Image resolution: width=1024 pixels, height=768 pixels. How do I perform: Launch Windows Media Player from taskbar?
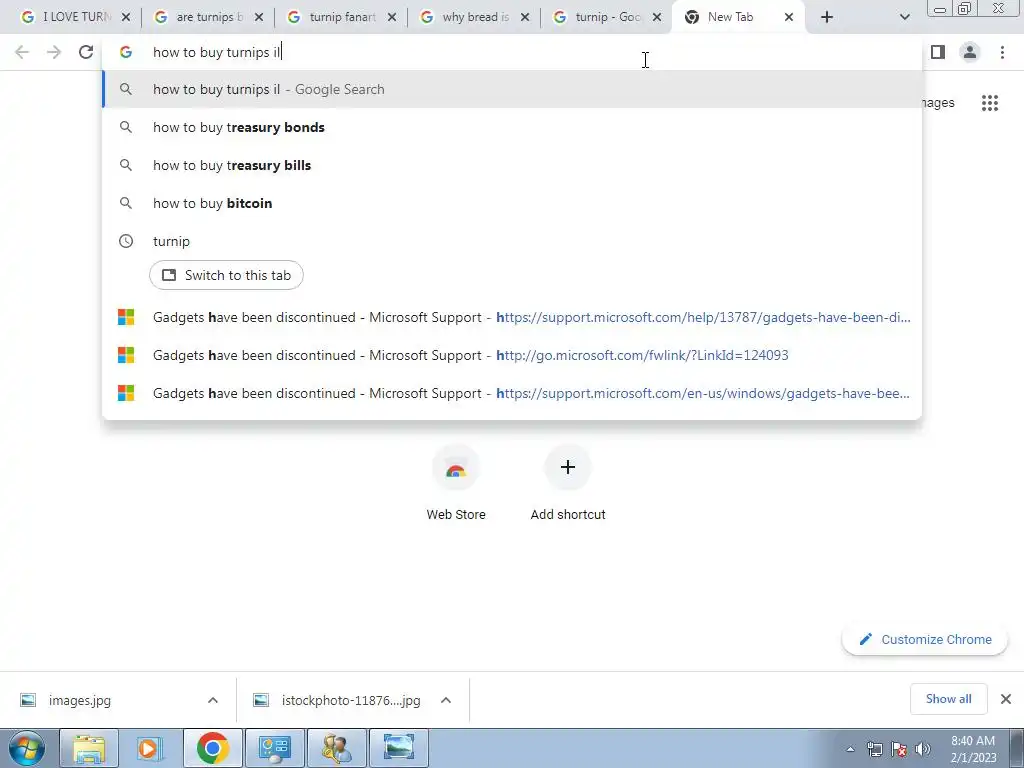pyautogui.click(x=150, y=748)
